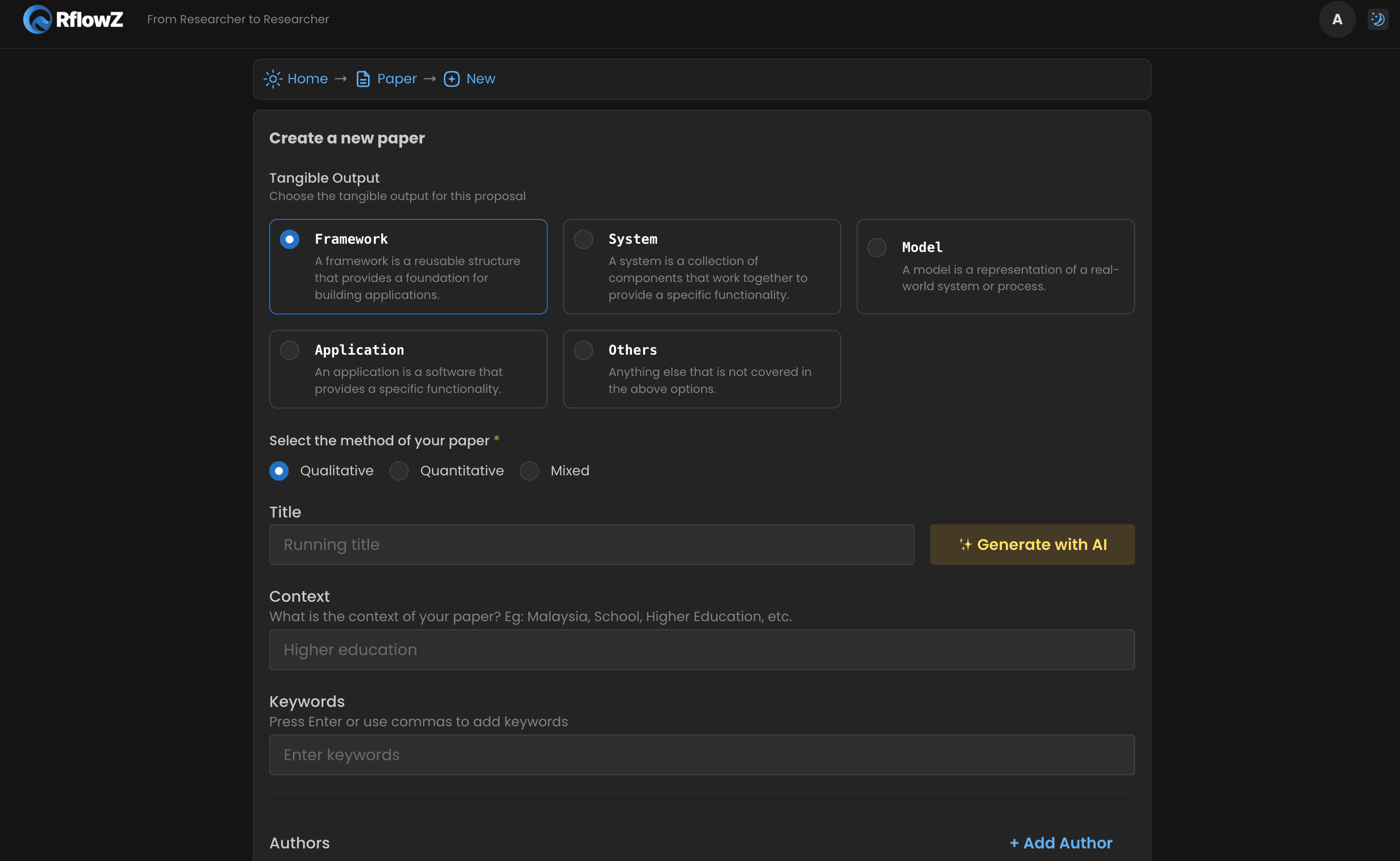Select the Quantitative method radio
Image resolution: width=1400 pixels, height=861 pixels.
pyautogui.click(x=399, y=471)
